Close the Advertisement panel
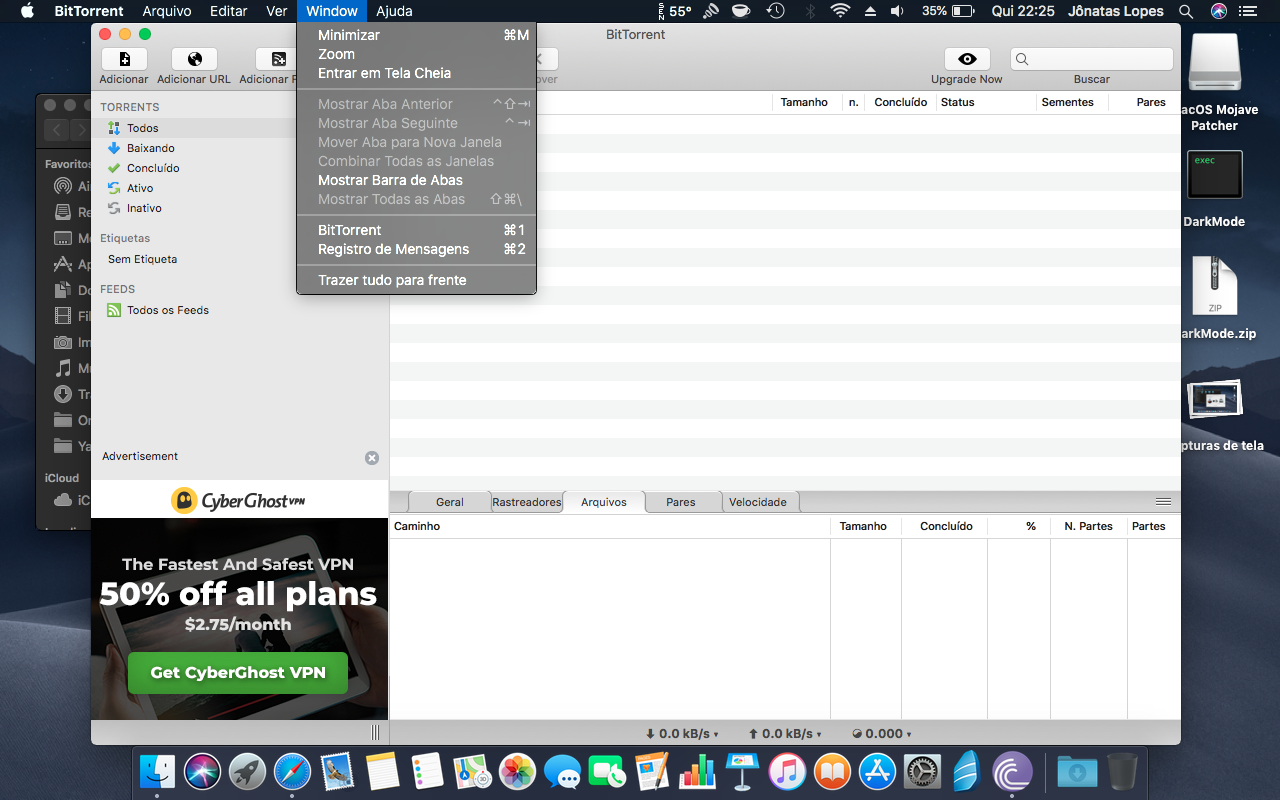The image size is (1280, 800). coord(372,458)
